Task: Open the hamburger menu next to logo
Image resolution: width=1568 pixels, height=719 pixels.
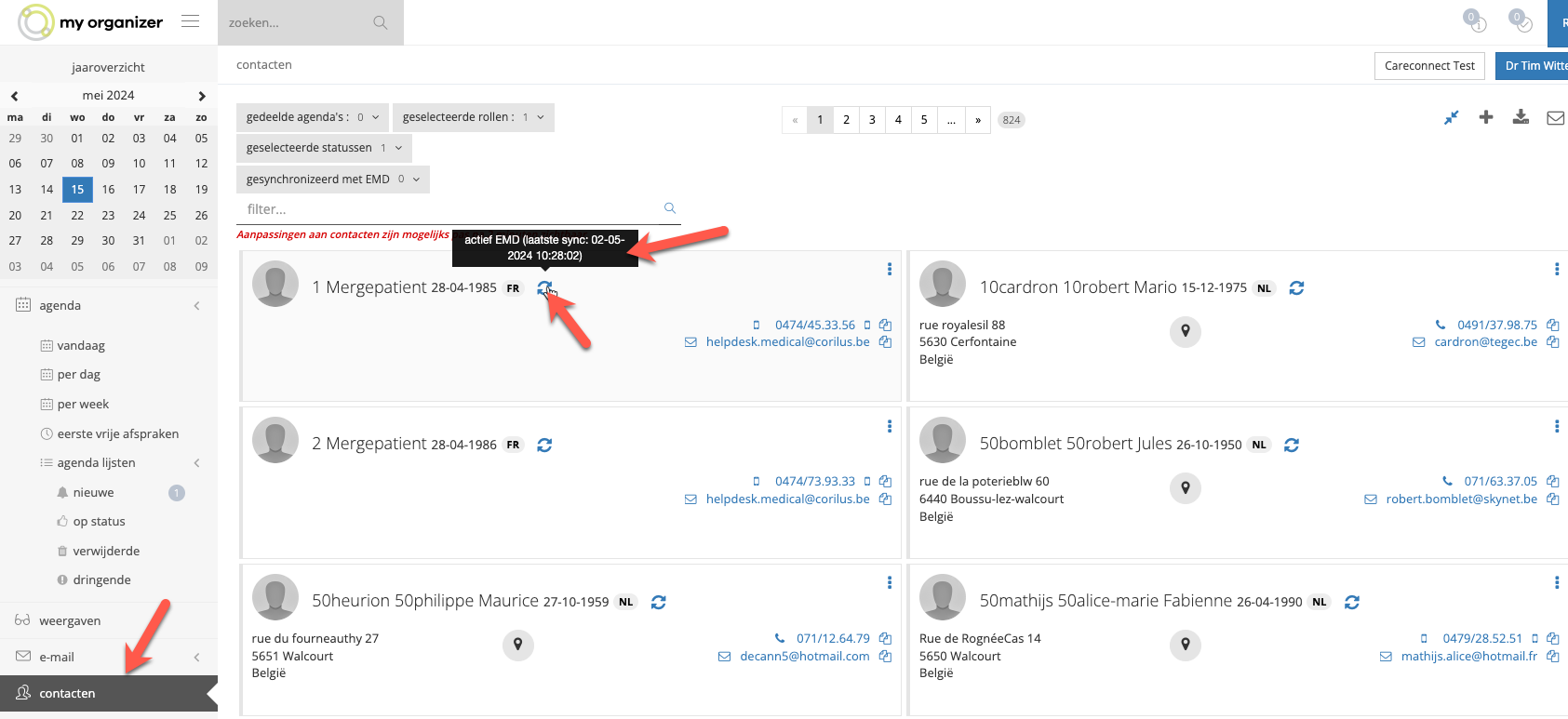Action: click(x=190, y=21)
